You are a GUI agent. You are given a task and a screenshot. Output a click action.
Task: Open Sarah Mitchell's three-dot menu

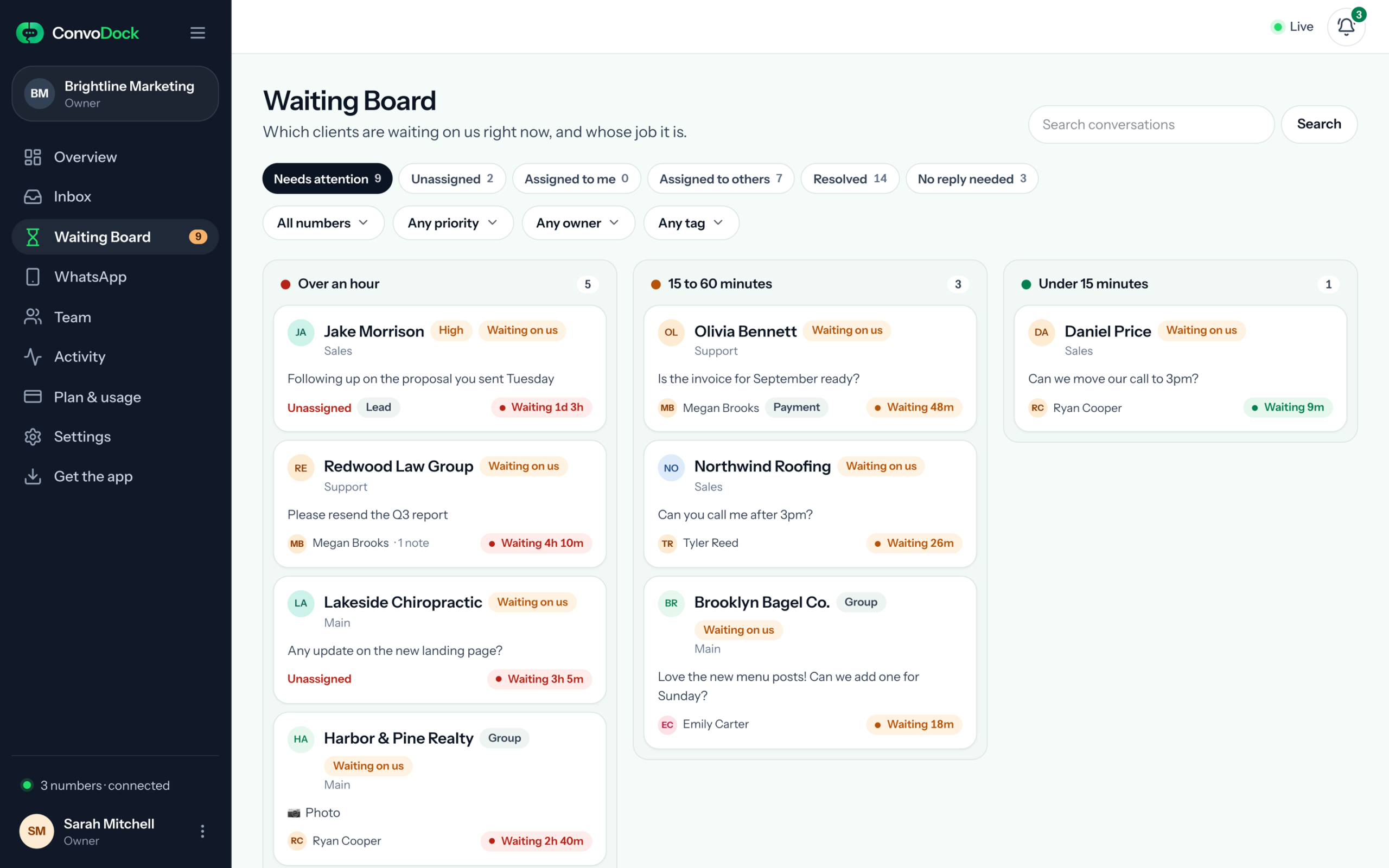coord(202,831)
